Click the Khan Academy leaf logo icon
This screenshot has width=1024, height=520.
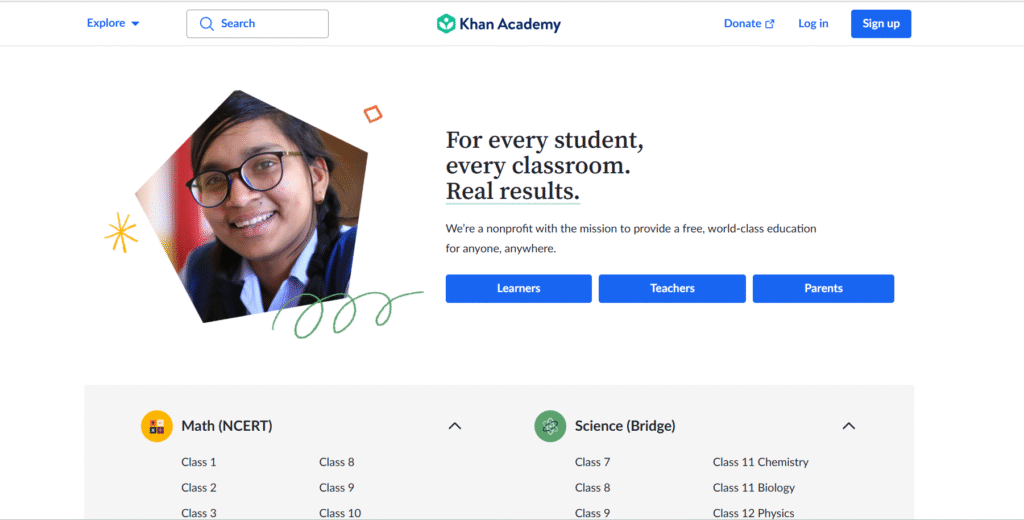tap(446, 24)
